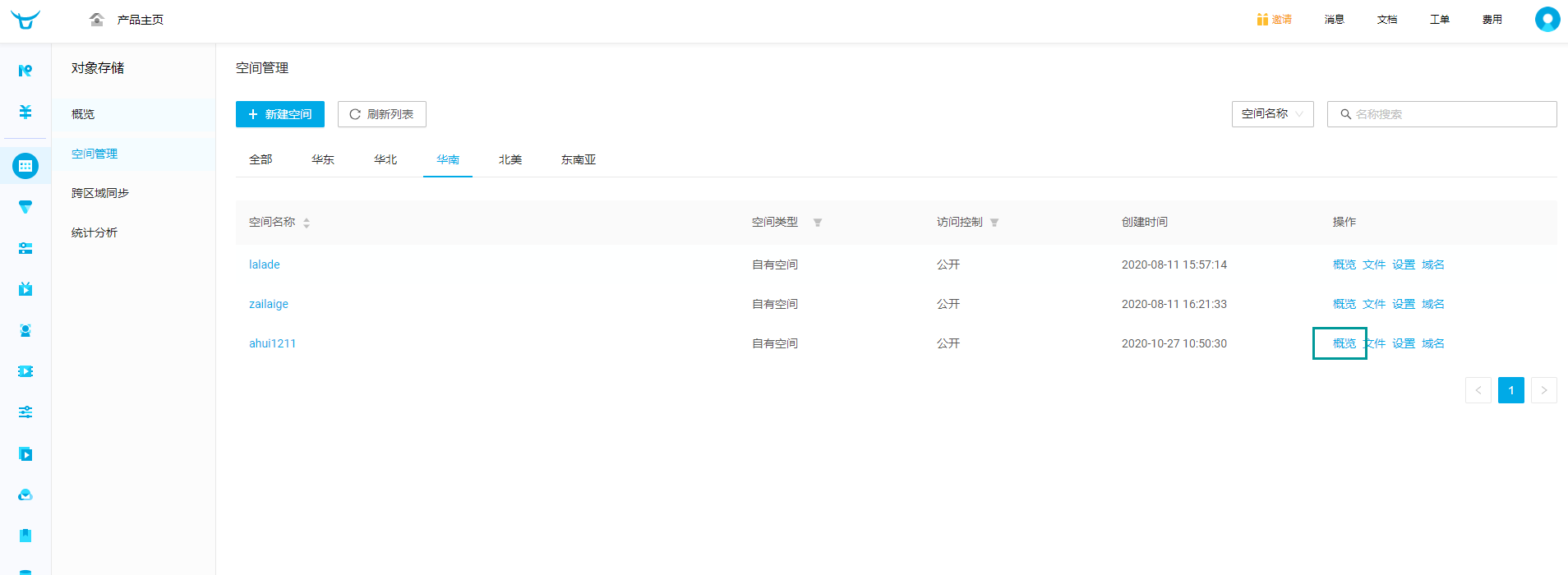Click the 产品主页 label

[x=141, y=20]
